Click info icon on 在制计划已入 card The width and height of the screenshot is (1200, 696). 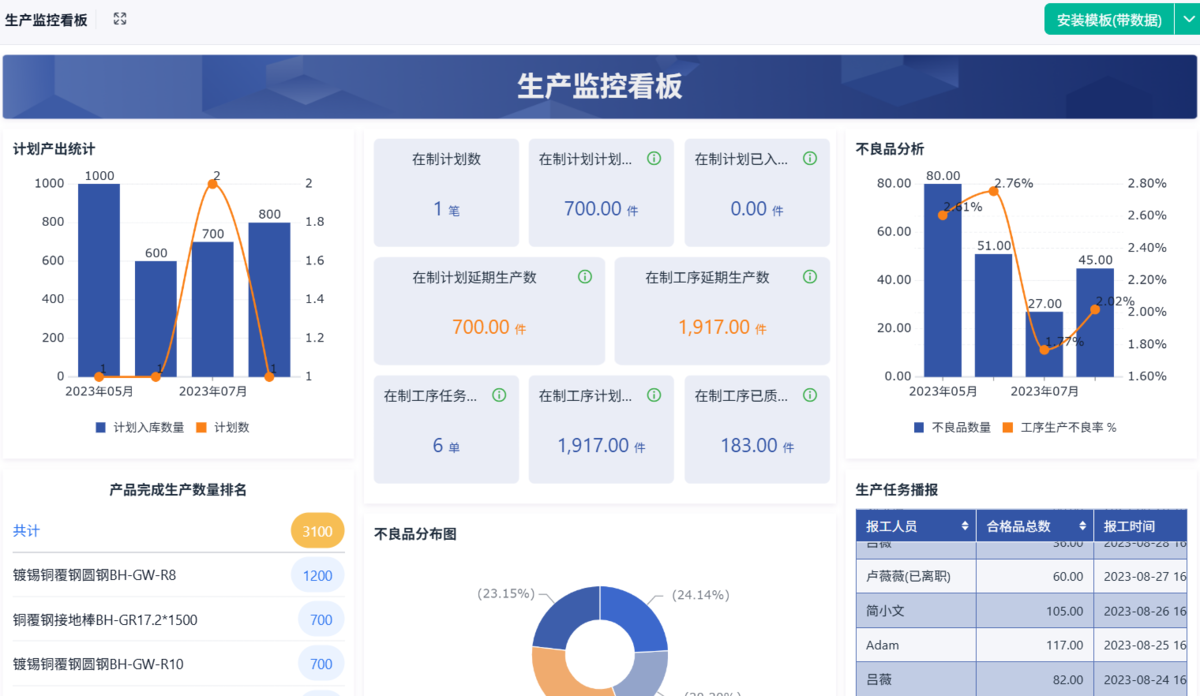[810, 158]
